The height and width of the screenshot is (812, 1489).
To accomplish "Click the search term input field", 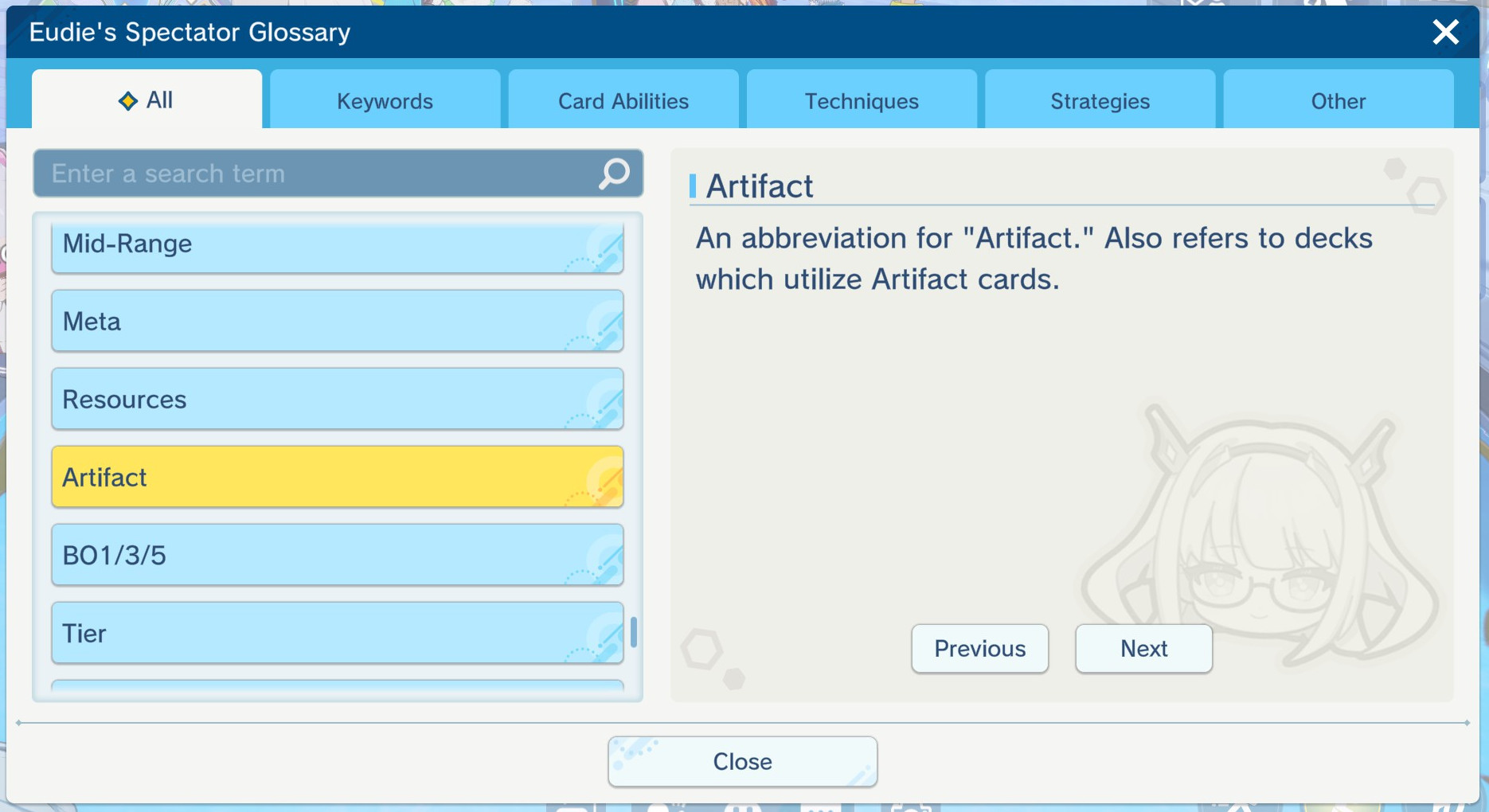I will pyautogui.click(x=338, y=174).
